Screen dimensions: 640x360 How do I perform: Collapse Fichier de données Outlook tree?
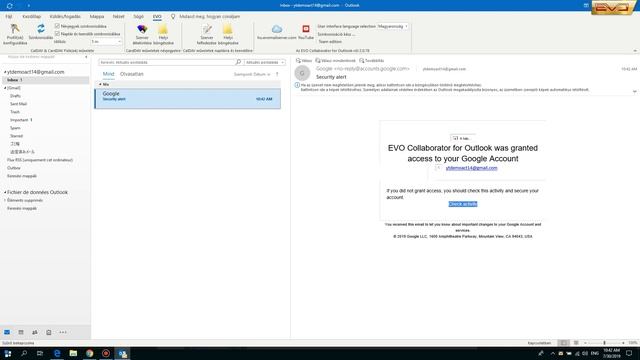5,192
